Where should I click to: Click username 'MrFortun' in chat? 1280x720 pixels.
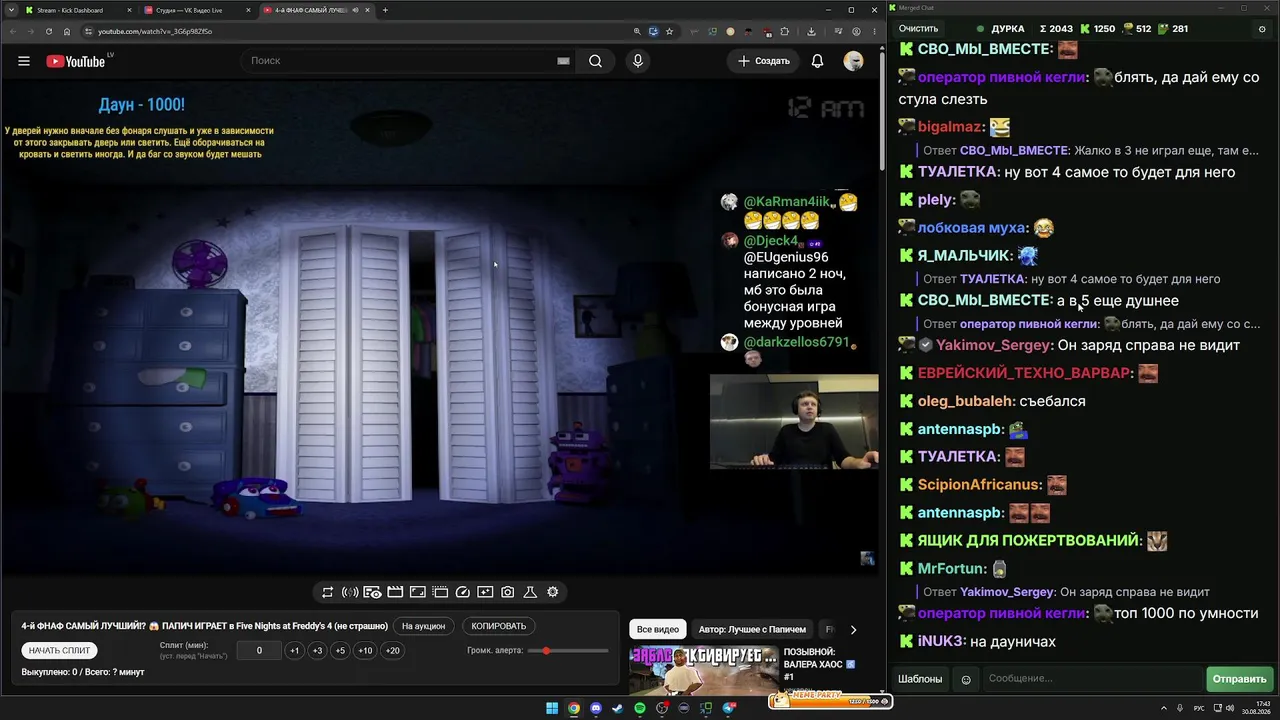tap(952, 569)
